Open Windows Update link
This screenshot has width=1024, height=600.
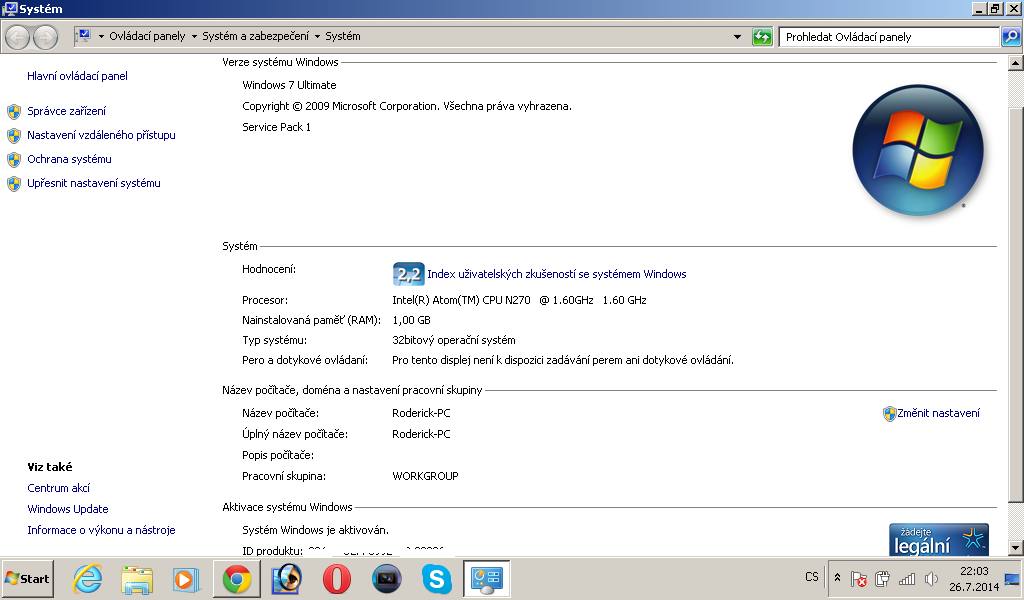pos(67,509)
